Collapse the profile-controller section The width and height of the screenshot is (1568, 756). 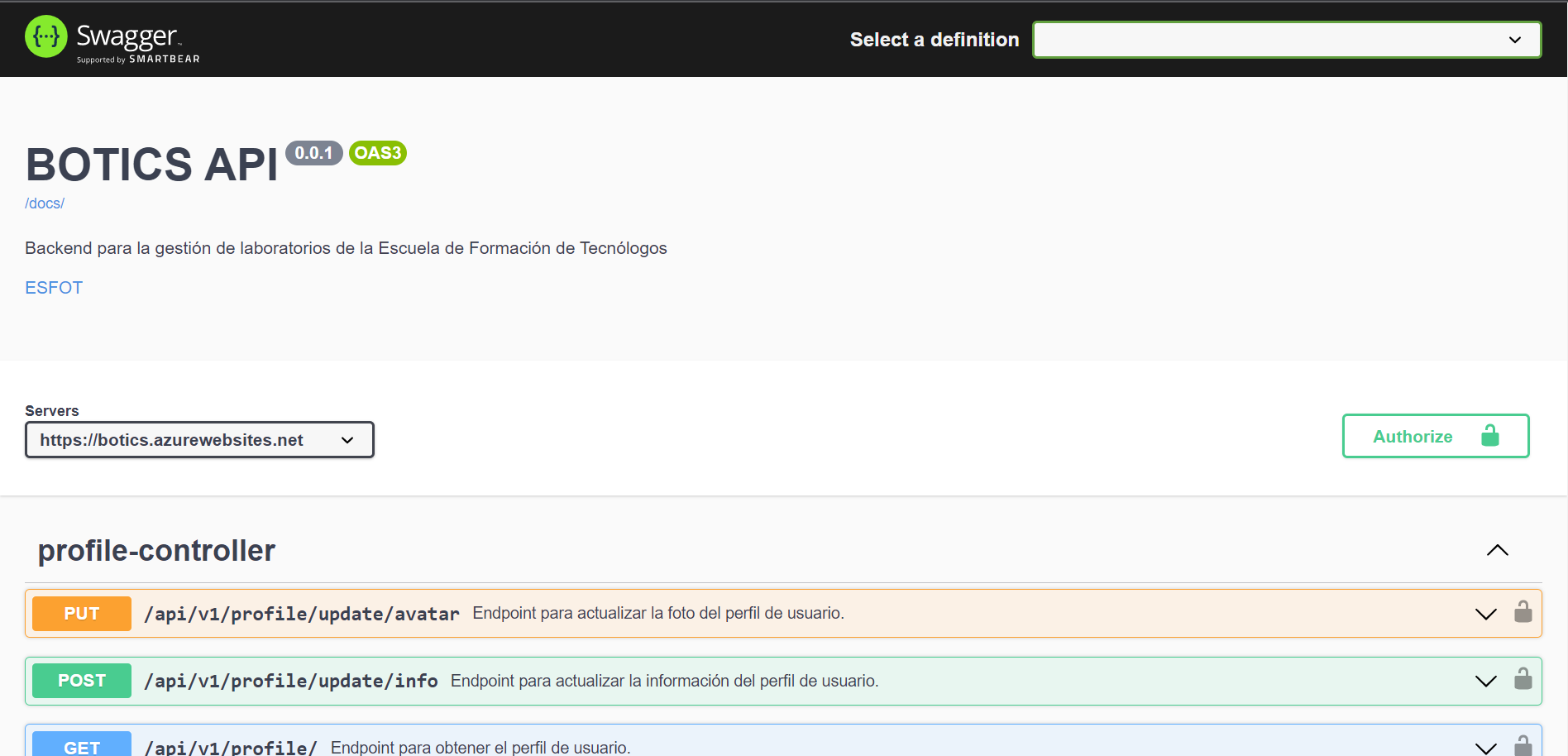pyautogui.click(x=1497, y=550)
